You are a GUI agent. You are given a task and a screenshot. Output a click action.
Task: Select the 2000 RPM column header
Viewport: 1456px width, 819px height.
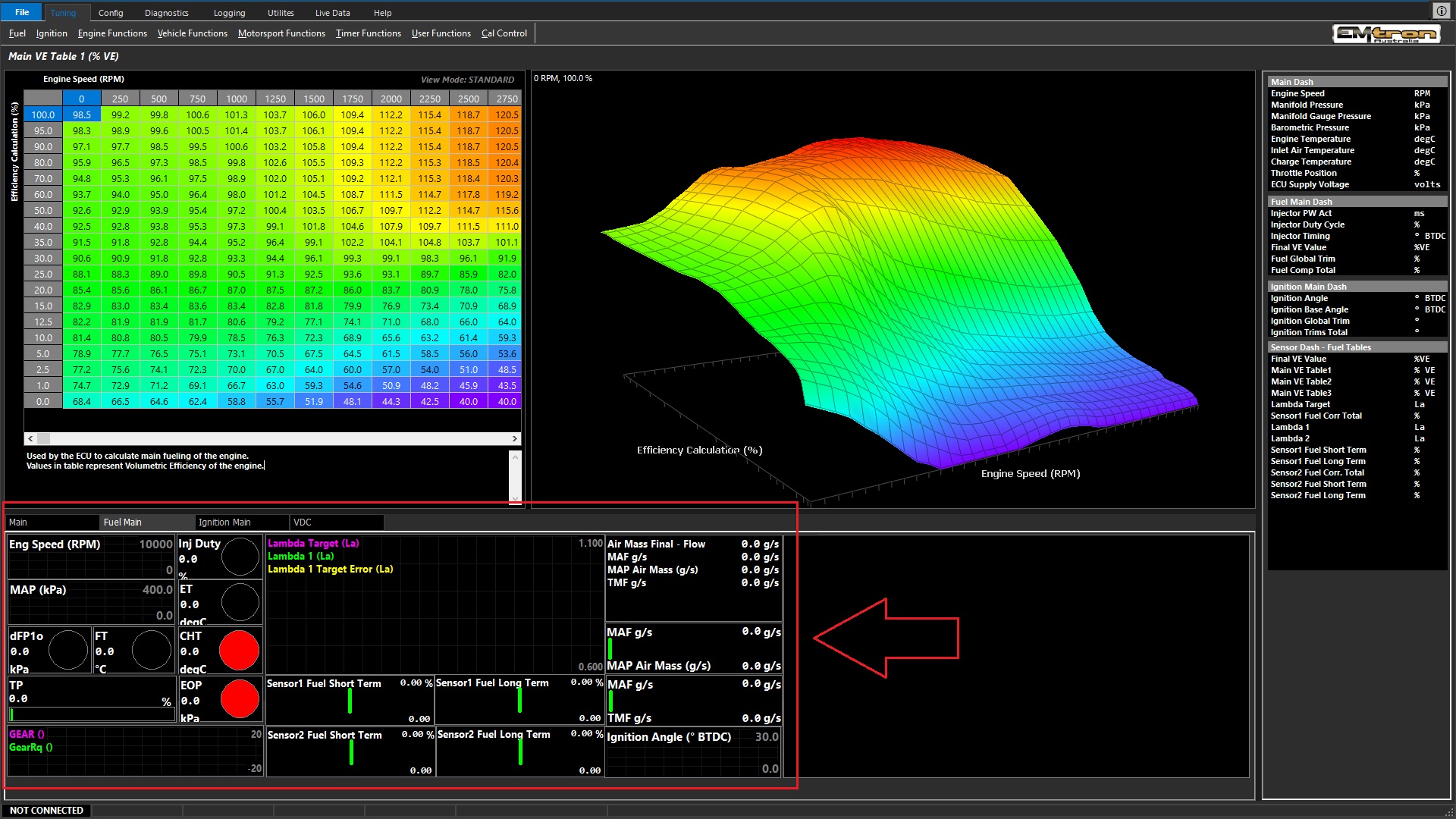point(391,99)
